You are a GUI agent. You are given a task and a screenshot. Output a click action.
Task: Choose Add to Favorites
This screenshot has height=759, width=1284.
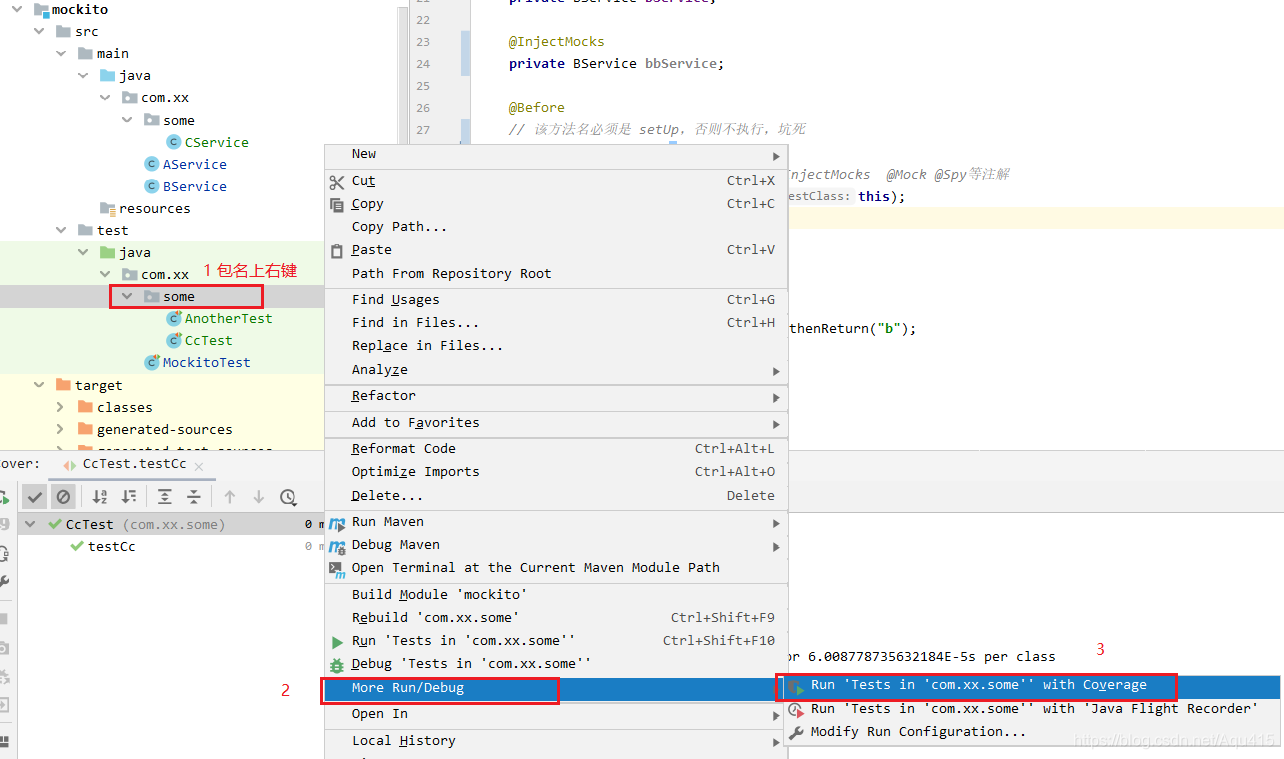[557, 422]
